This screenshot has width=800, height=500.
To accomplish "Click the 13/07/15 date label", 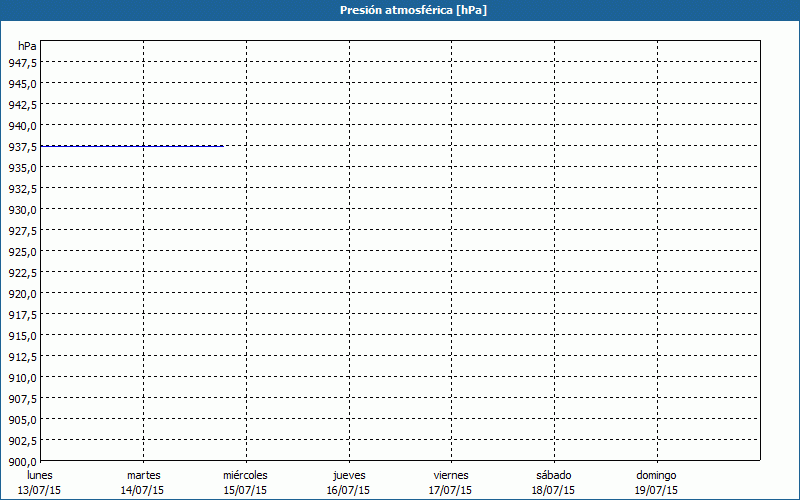I will 40,490.
